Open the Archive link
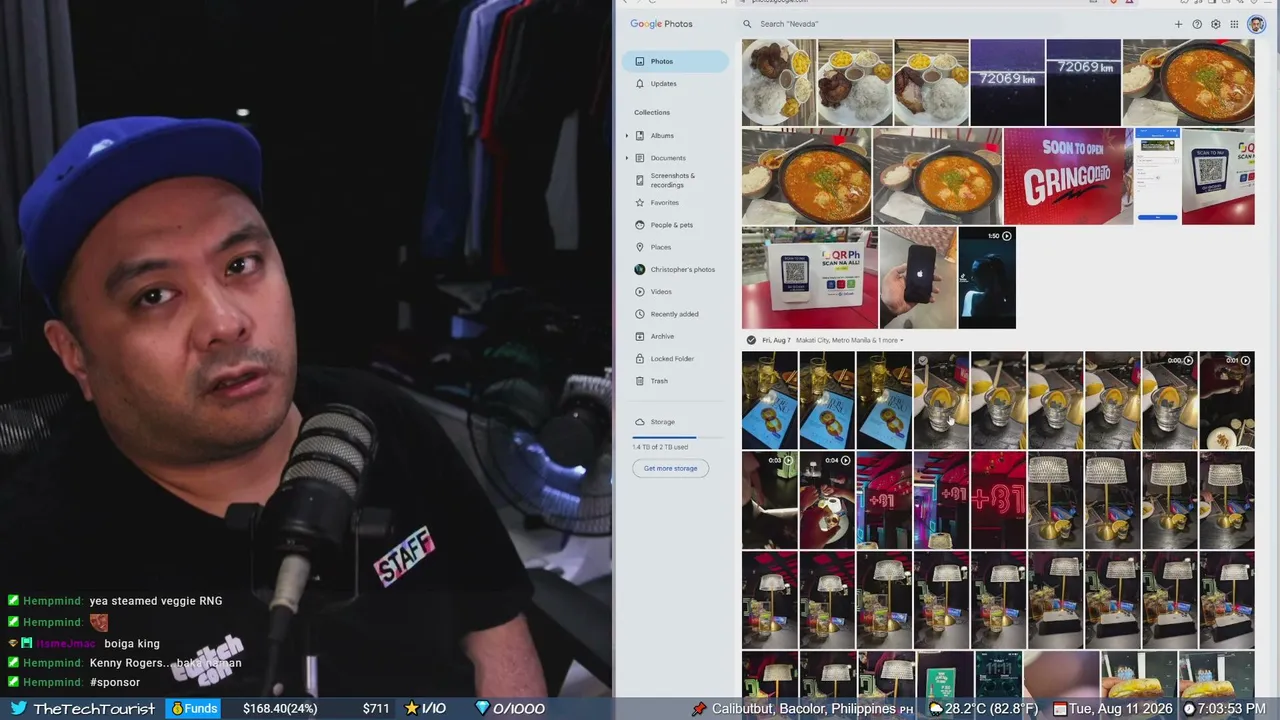The width and height of the screenshot is (1280, 720). click(x=662, y=336)
